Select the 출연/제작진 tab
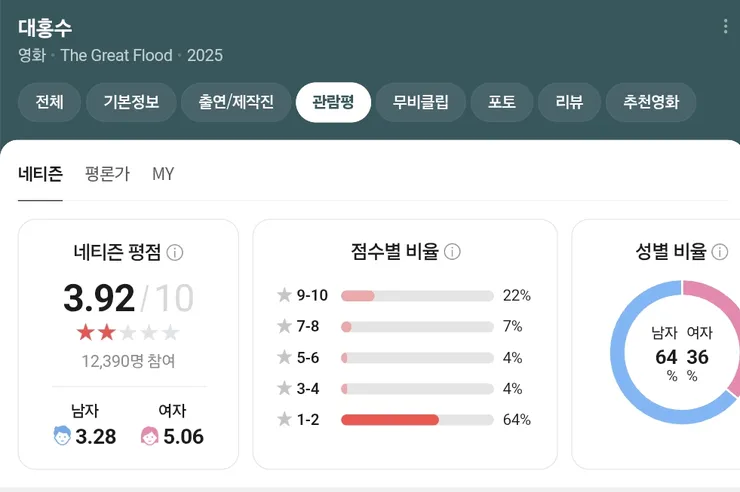The height and width of the screenshot is (492, 740). (x=236, y=102)
